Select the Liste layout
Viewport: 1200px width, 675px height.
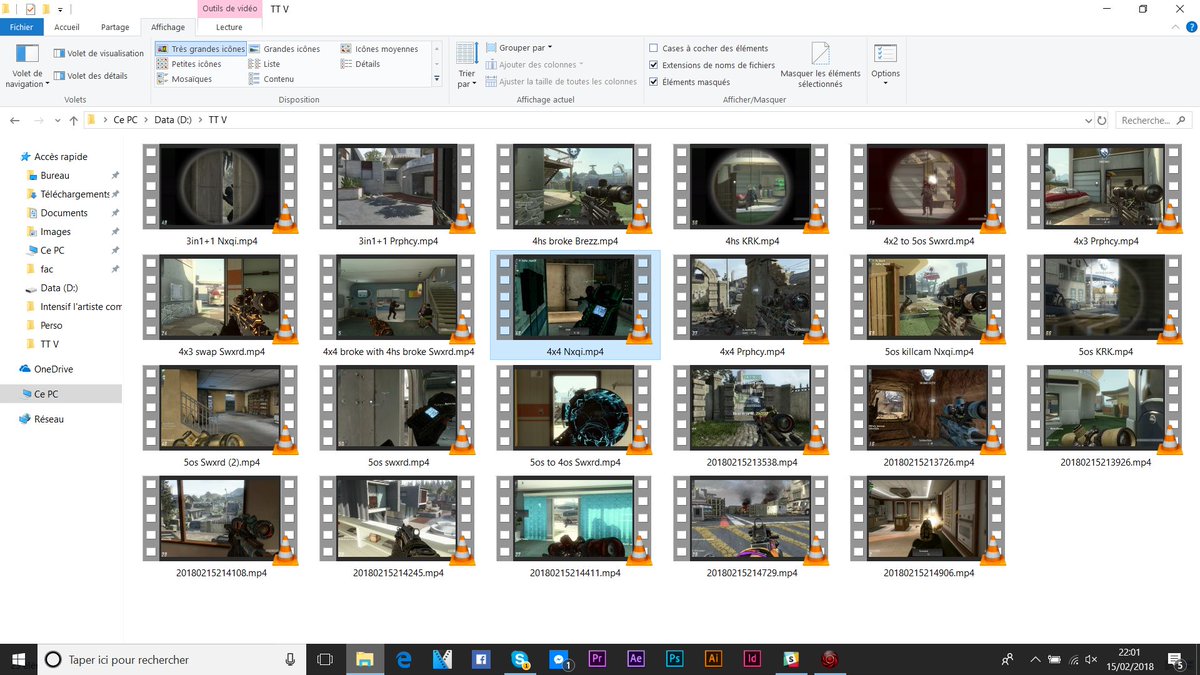(265, 64)
